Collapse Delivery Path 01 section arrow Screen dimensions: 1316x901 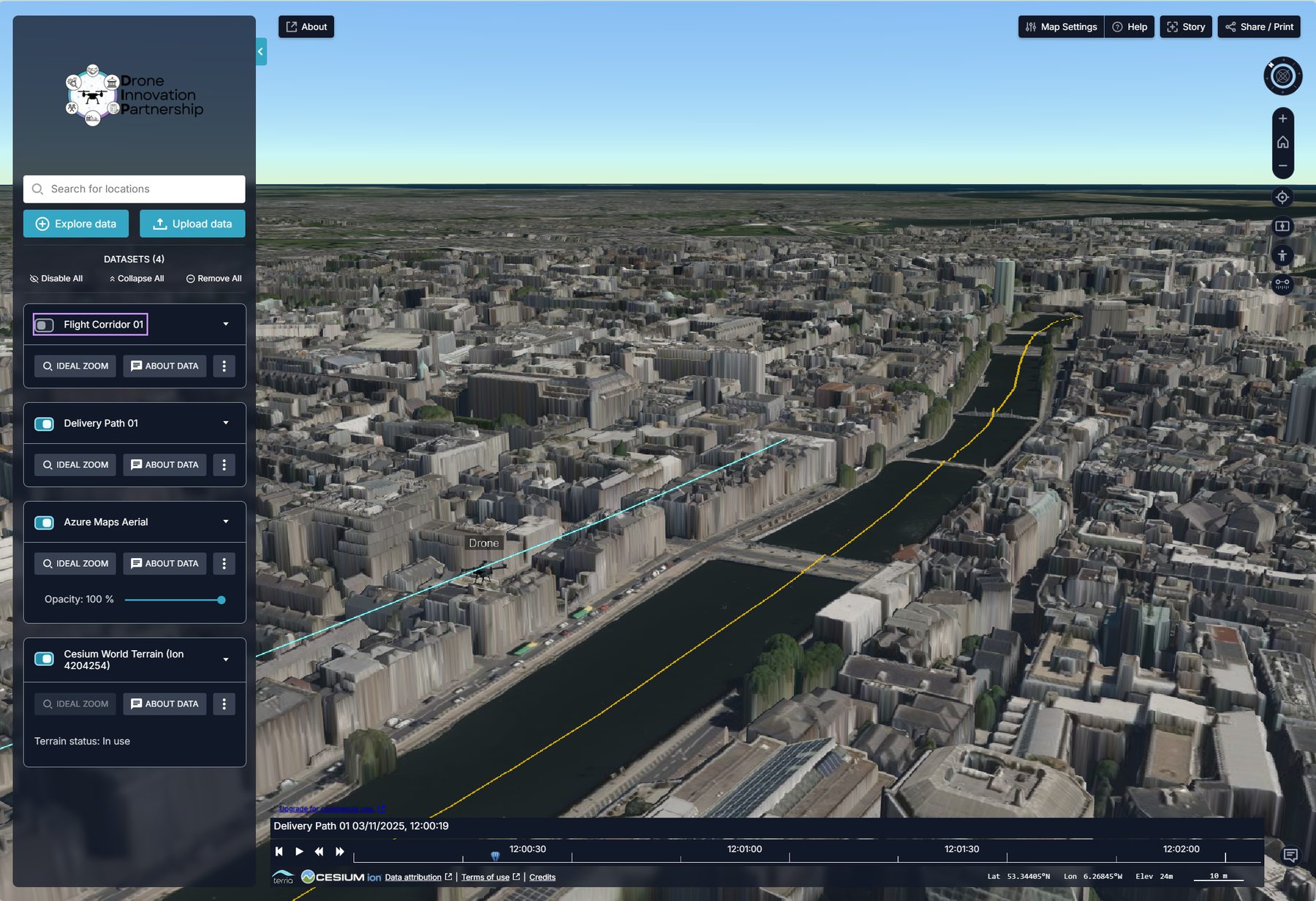tap(226, 423)
